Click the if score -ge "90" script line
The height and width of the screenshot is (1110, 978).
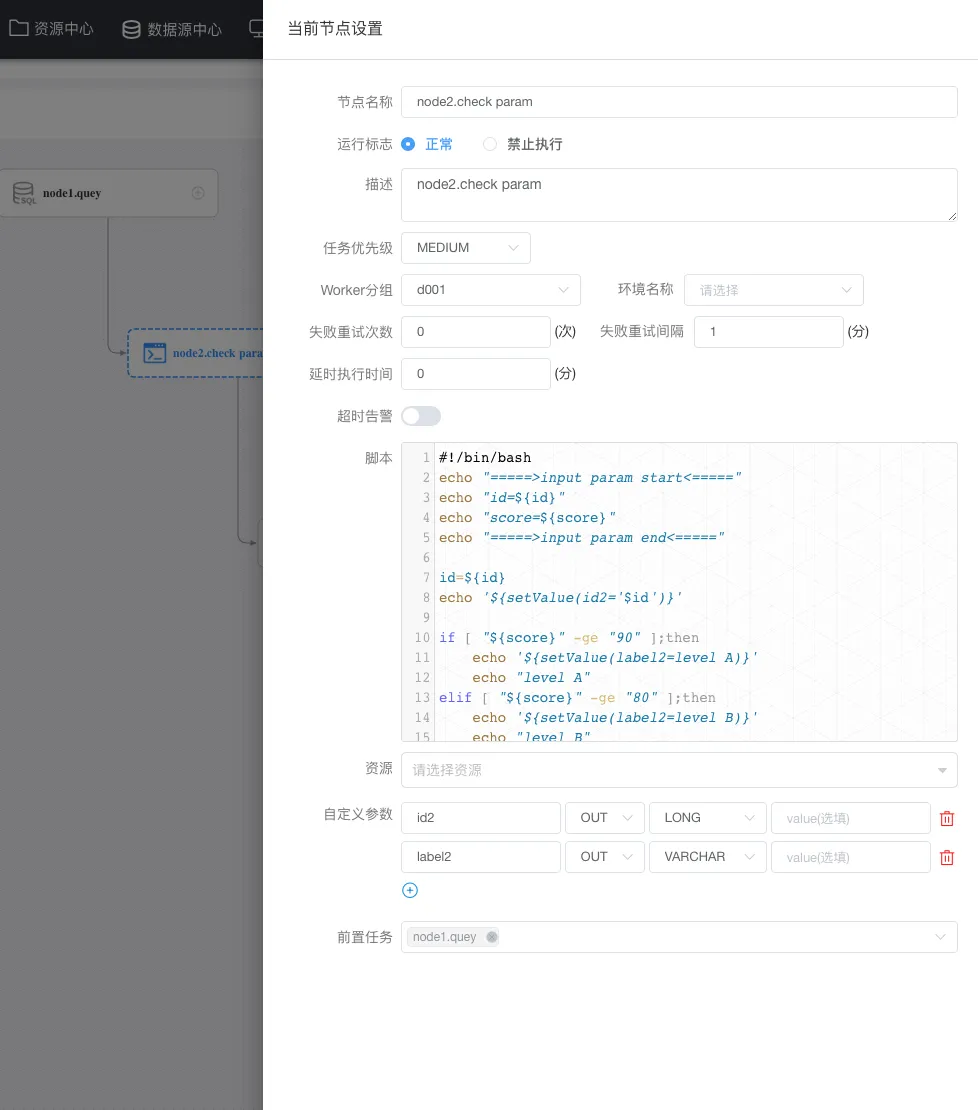pos(569,637)
